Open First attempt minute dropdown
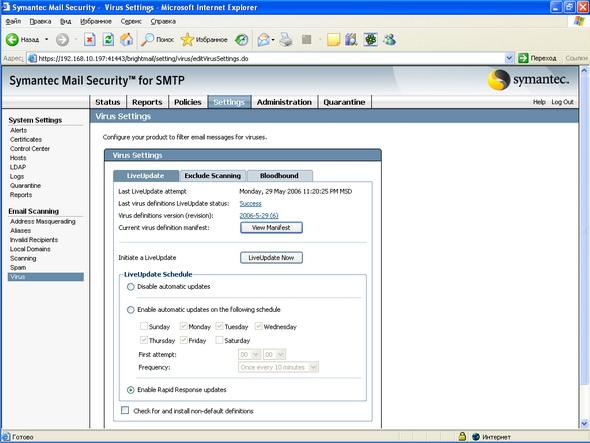Screen dimensions: 590x443 [x=275, y=355]
